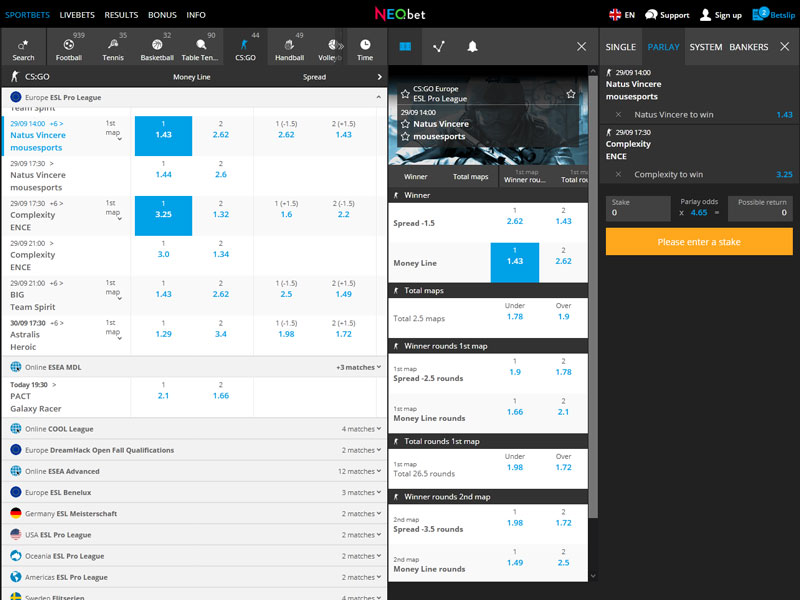The width and height of the screenshot is (800, 600).
Task: Remove Natus Vincere to win from betslip
Action: (x=618, y=115)
